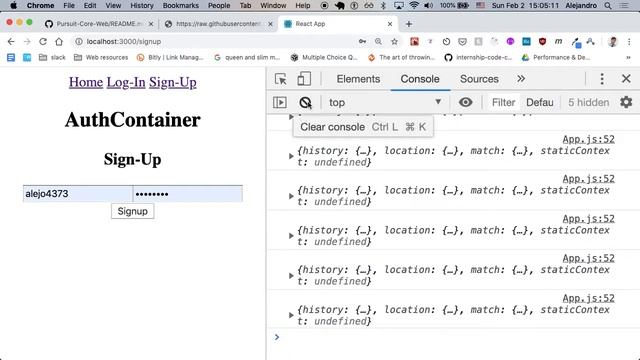
Task: Open the Bitly Link Manager bookmark
Action: (x=170, y=58)
